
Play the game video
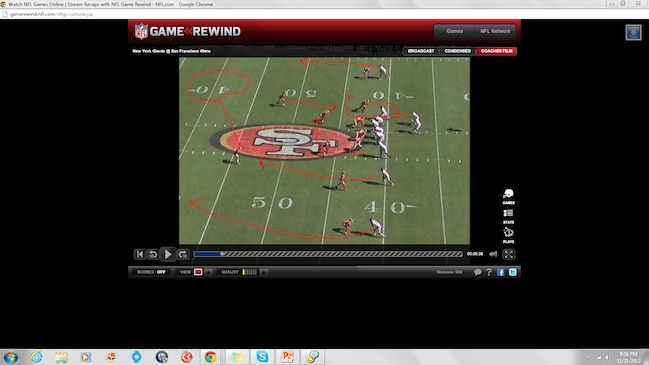(168, 254)
